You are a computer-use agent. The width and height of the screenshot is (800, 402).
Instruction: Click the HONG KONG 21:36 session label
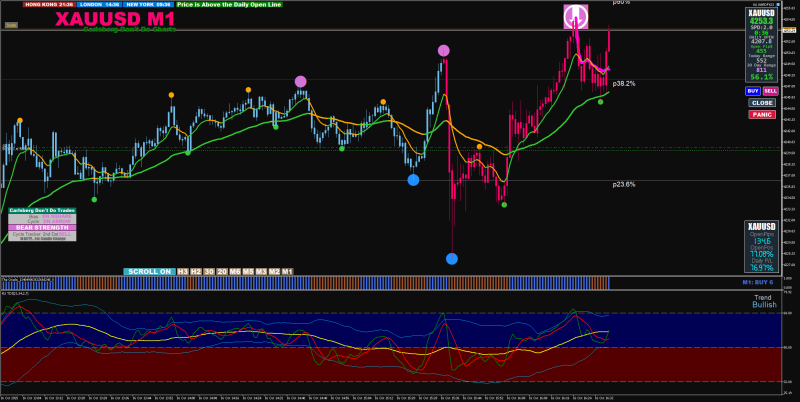point(49,4)
